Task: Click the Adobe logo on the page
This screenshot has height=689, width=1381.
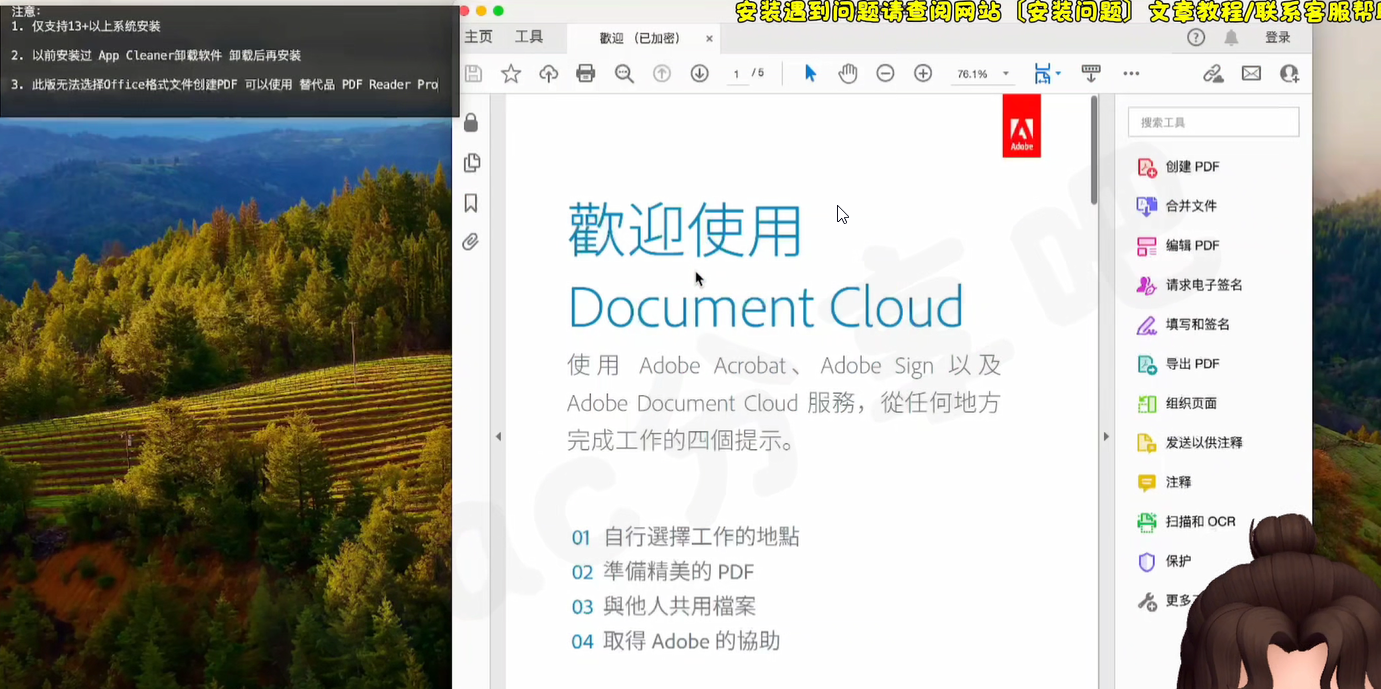Action: coord(1021,126)
